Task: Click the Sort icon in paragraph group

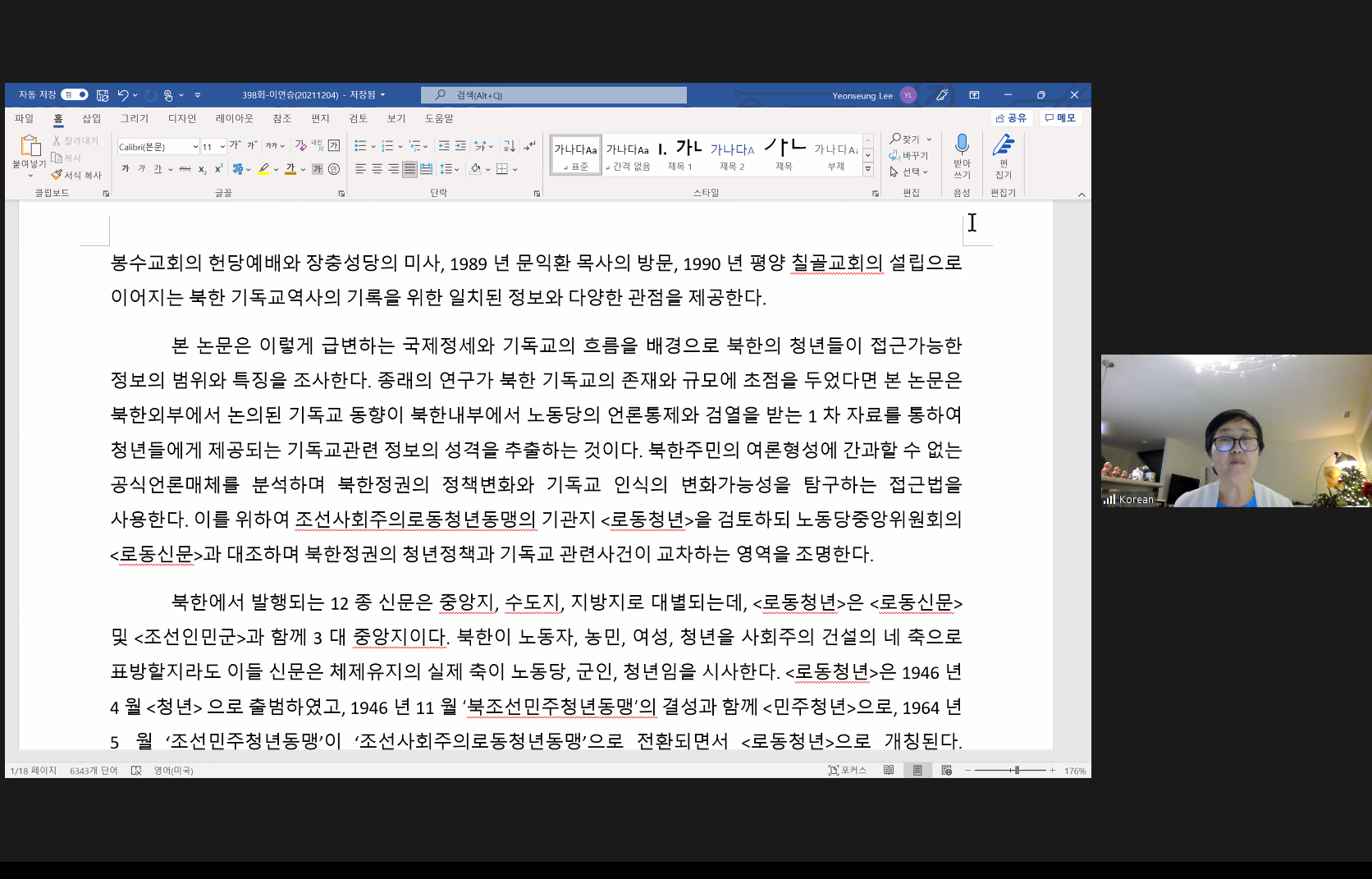Action: 510,146
